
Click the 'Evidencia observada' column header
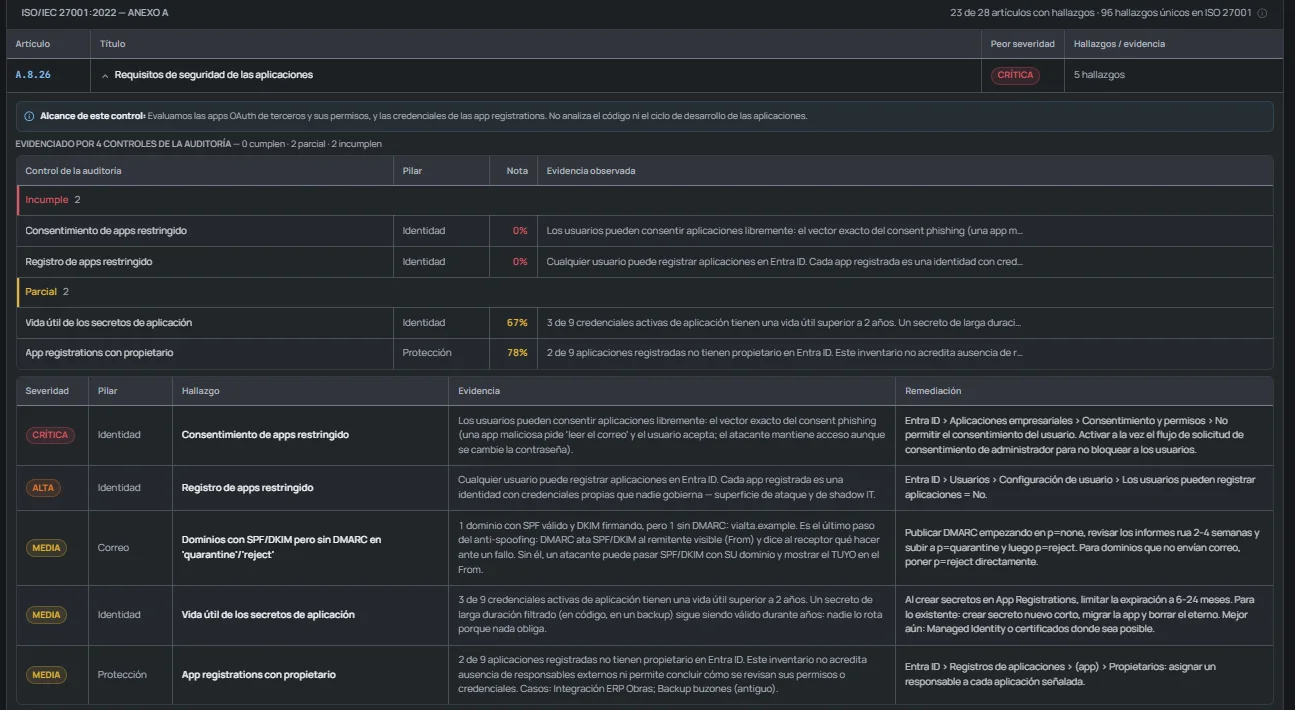[x=591, y=171]
